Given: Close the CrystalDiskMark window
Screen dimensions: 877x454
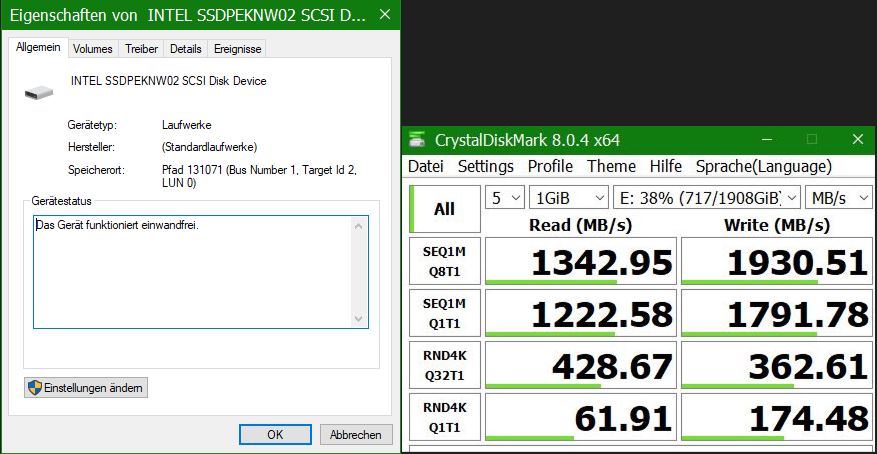Looking at the screenshot, I should [x=857, y=139].
